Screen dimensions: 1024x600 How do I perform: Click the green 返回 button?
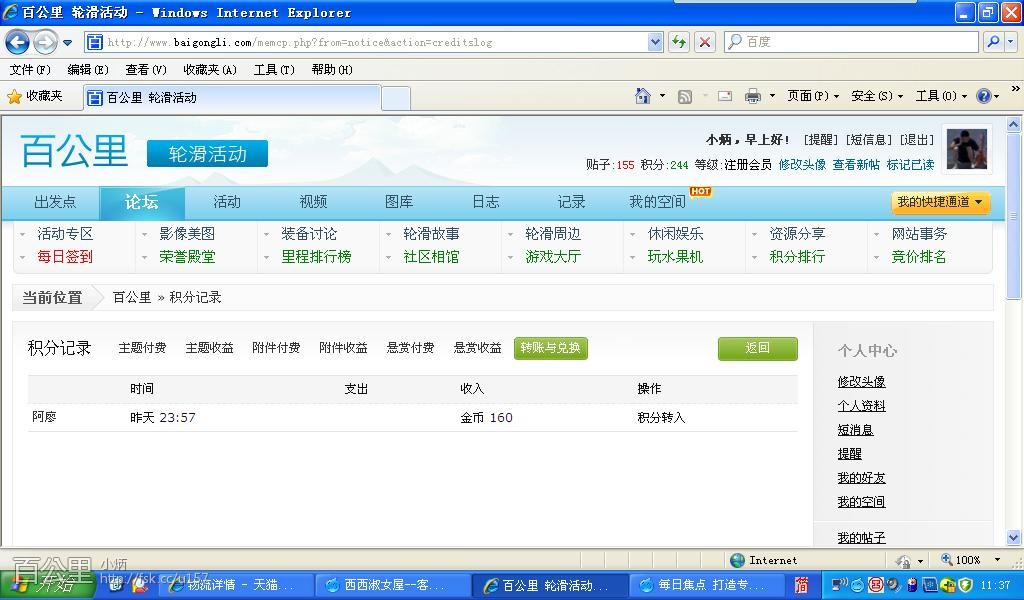[x=757, y=348]
